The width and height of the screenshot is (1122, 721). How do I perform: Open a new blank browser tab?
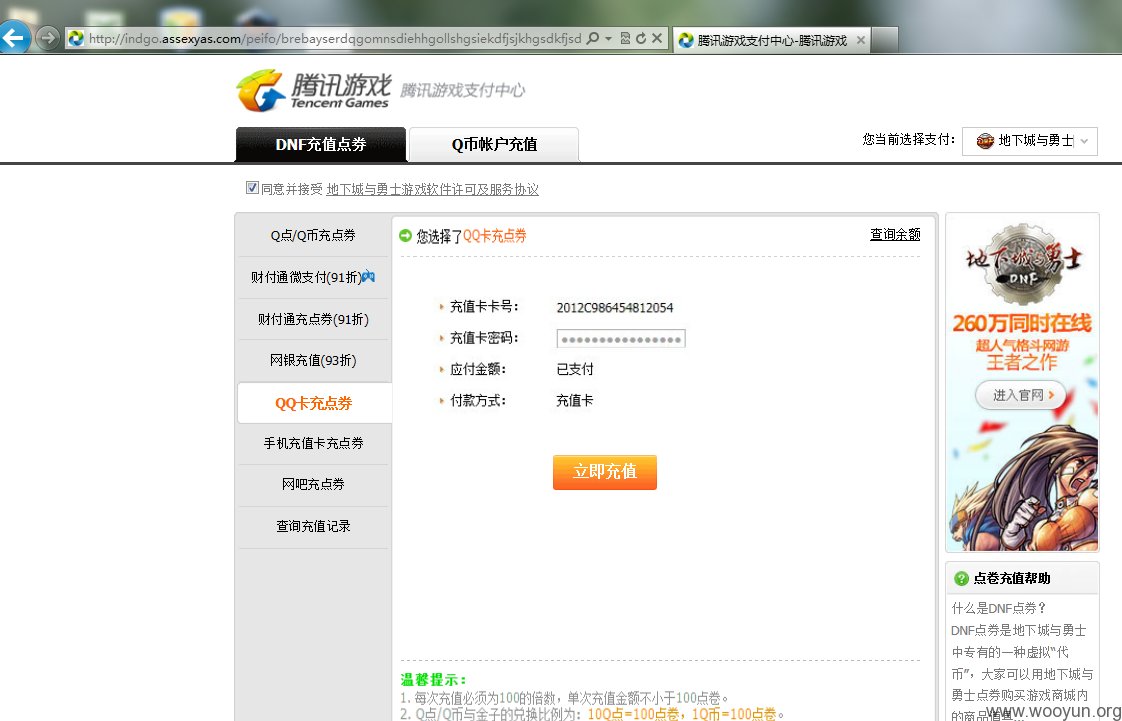(x=885, y=40)
